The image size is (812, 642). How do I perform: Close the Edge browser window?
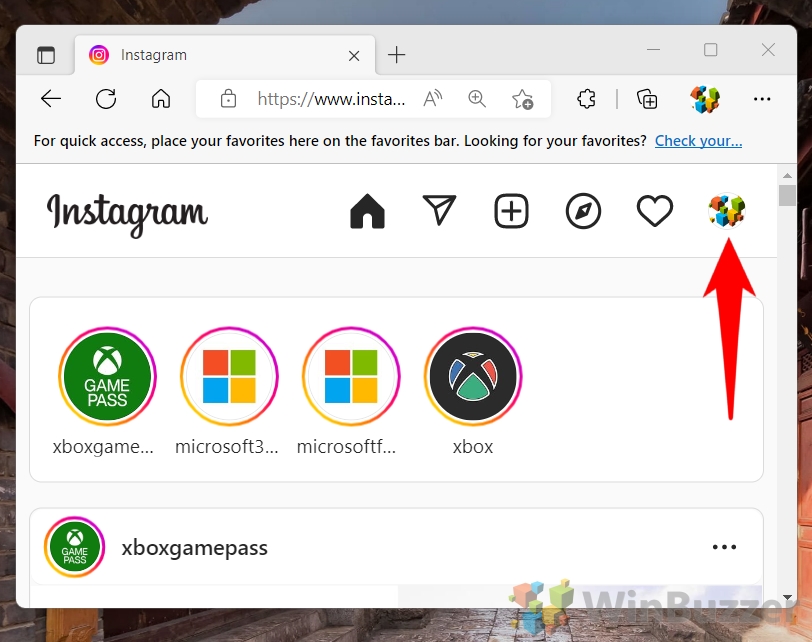click(x=768, y=50)
